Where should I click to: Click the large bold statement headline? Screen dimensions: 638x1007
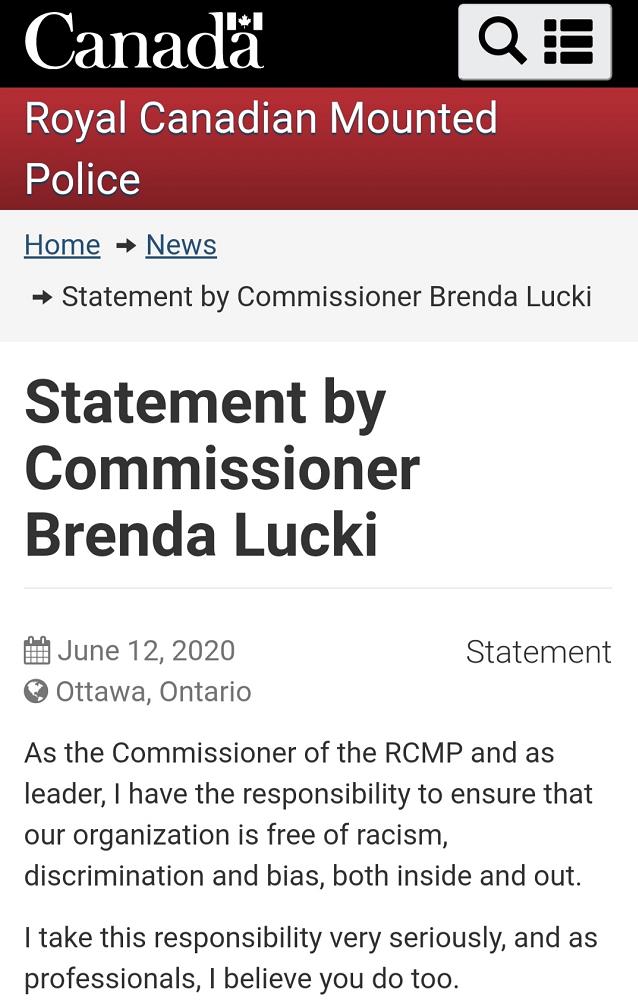(x=222, y=468)
